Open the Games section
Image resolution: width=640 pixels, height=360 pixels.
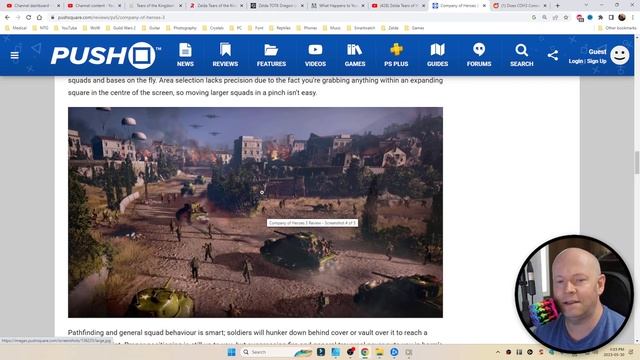355,55
